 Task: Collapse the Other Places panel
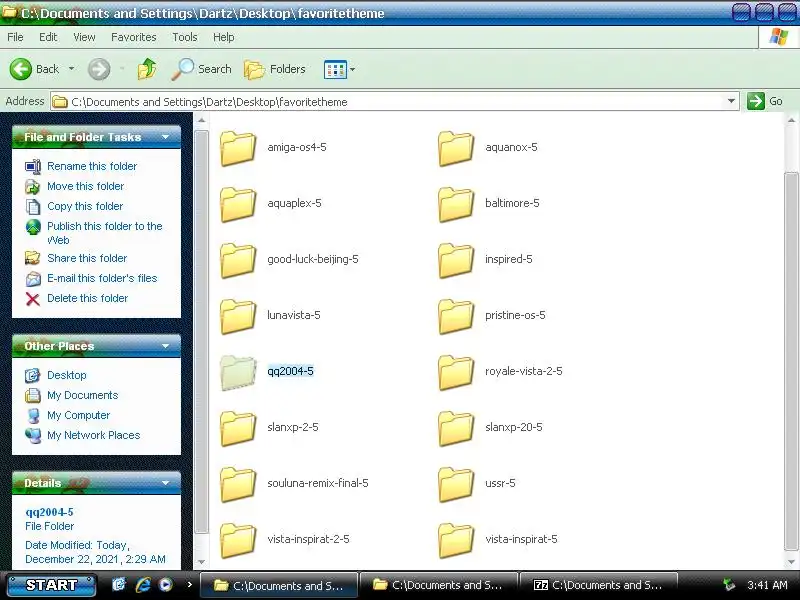(x=165, y=346)
